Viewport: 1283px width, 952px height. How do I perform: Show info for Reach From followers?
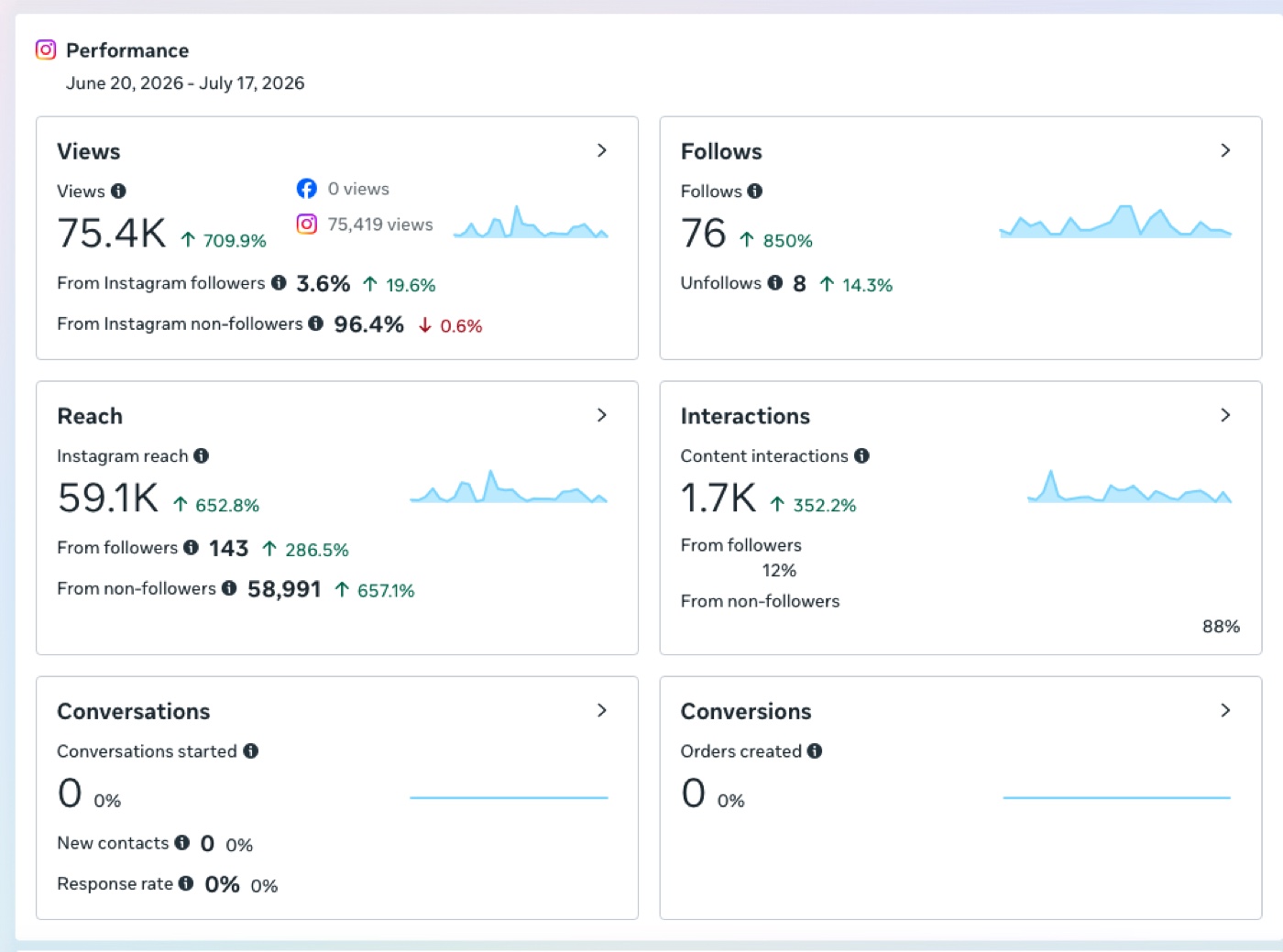191,547
